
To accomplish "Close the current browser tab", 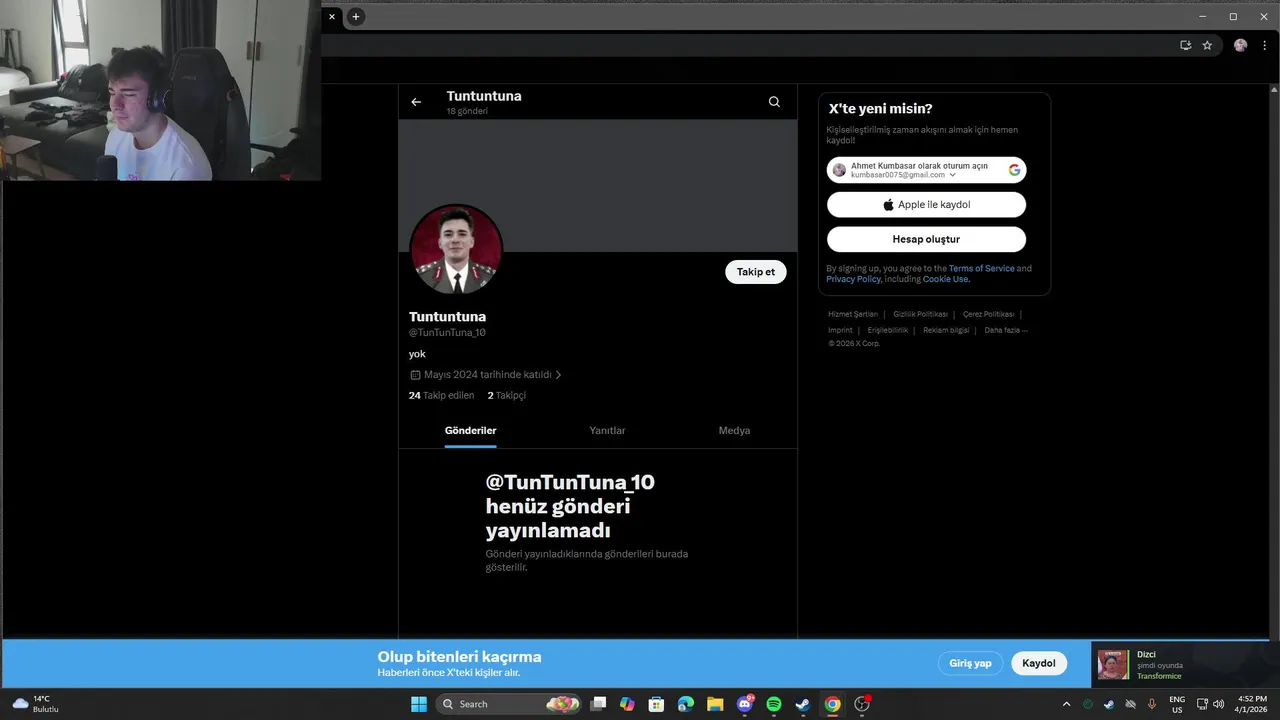I will [x=332, y=16].
